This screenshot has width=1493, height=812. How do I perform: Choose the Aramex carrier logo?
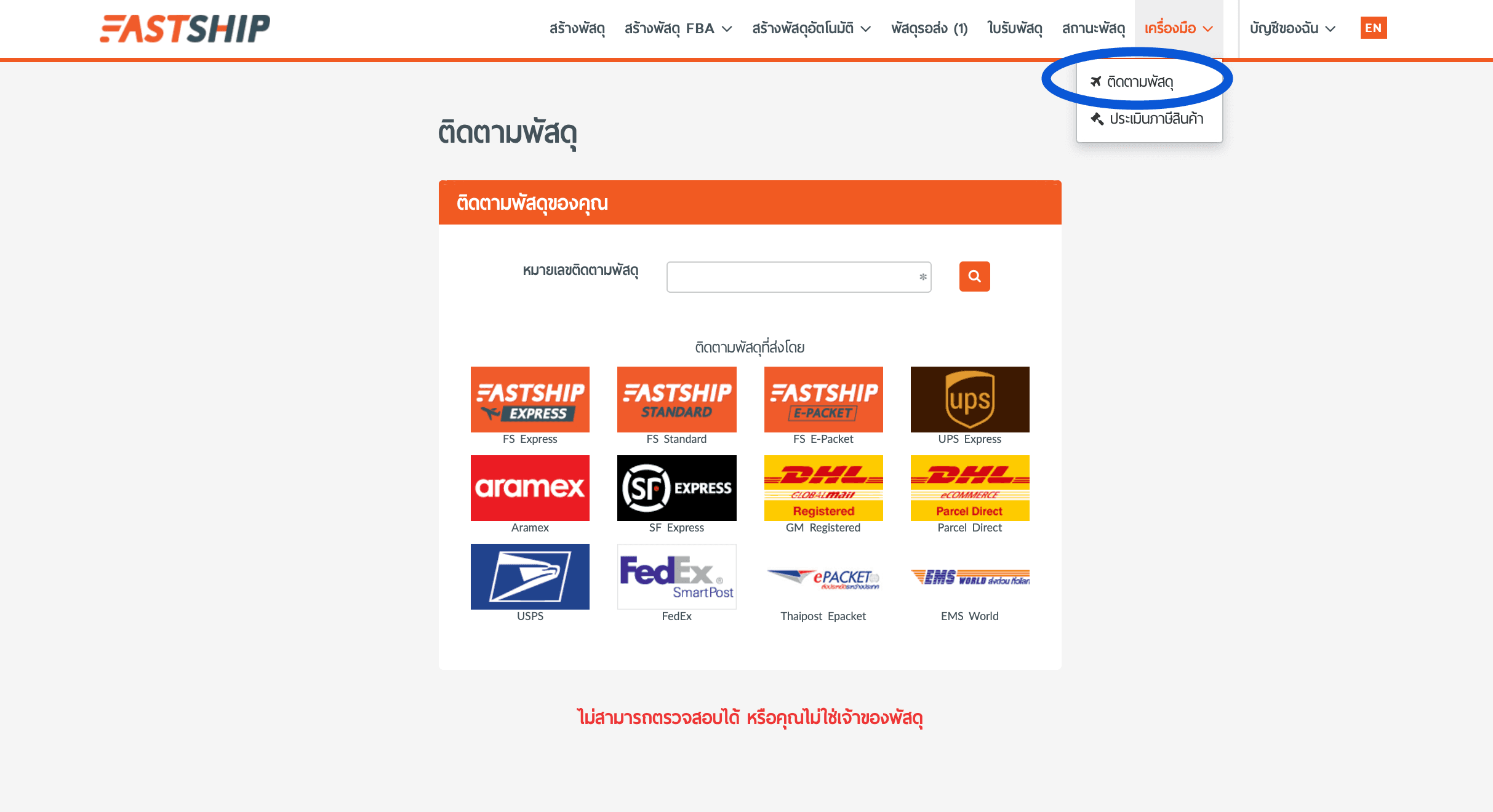[x=530, y=488]
